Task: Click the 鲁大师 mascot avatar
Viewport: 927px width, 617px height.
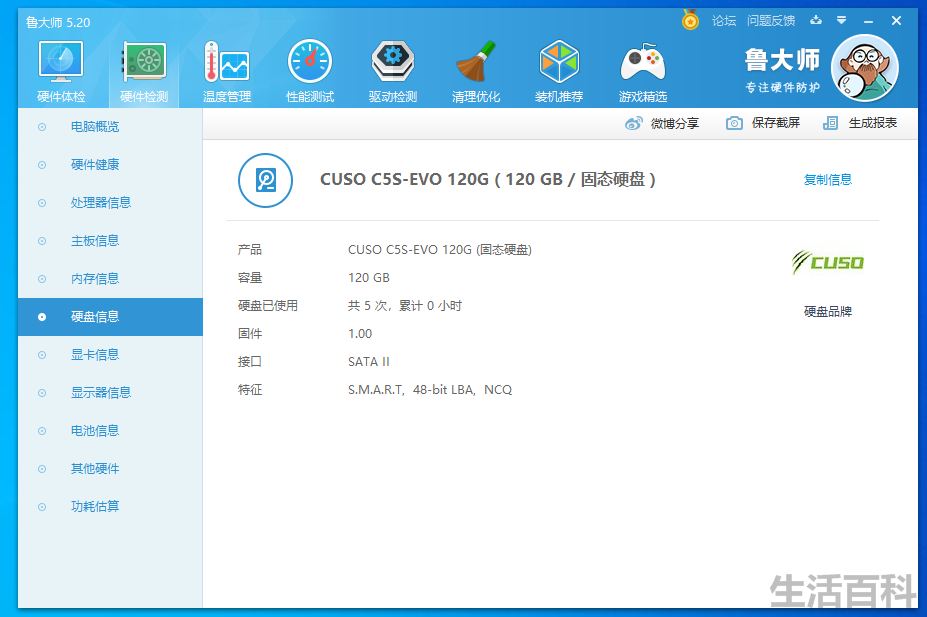Action: pos(864,67)
